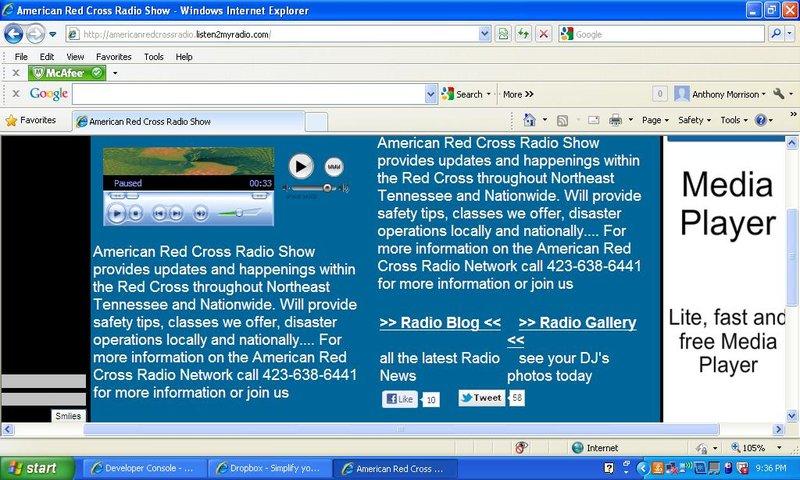Click the Favorites star button

(31, 120)
